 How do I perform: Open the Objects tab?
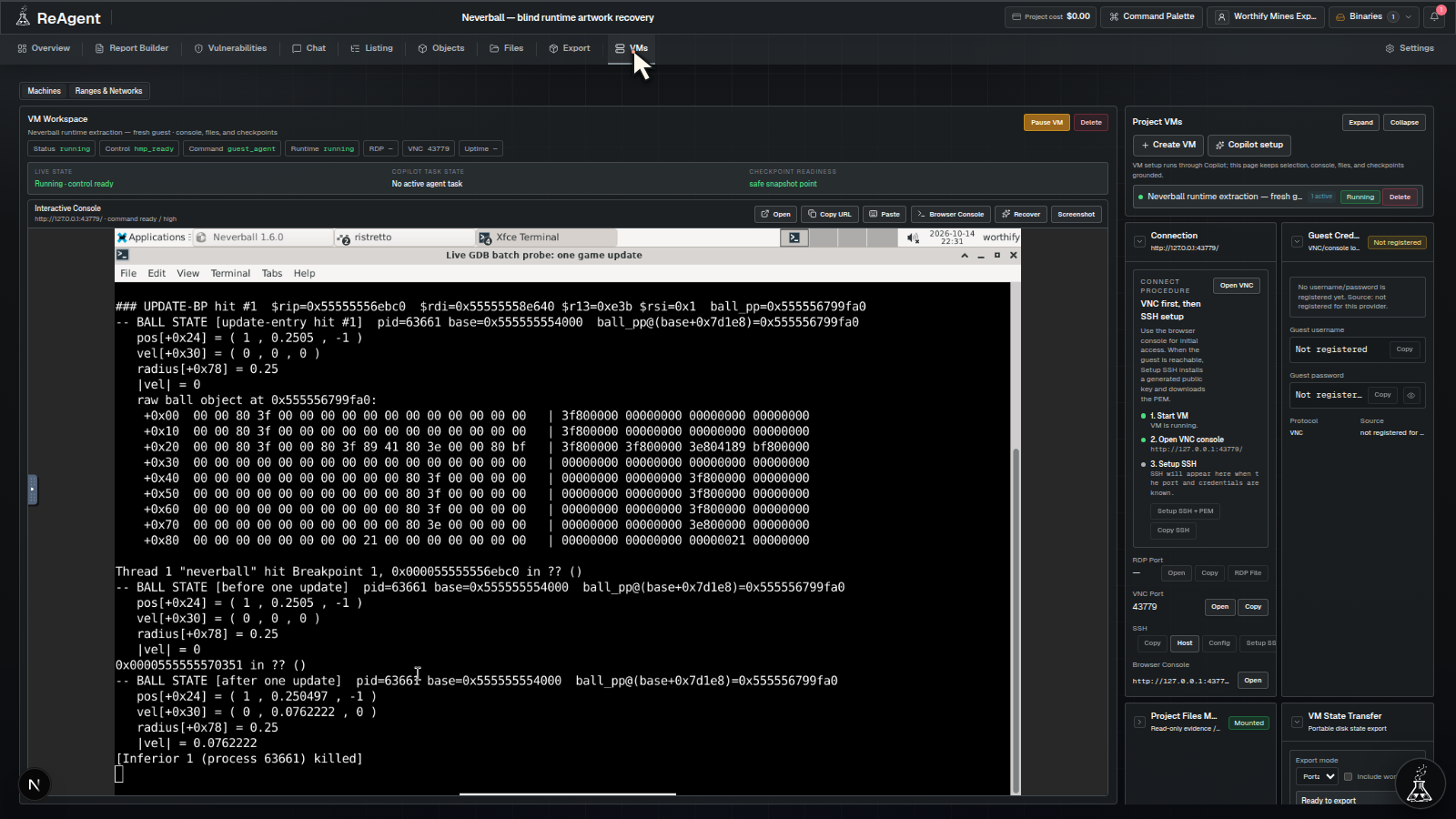pyautogui.click(x=441, y=48)
